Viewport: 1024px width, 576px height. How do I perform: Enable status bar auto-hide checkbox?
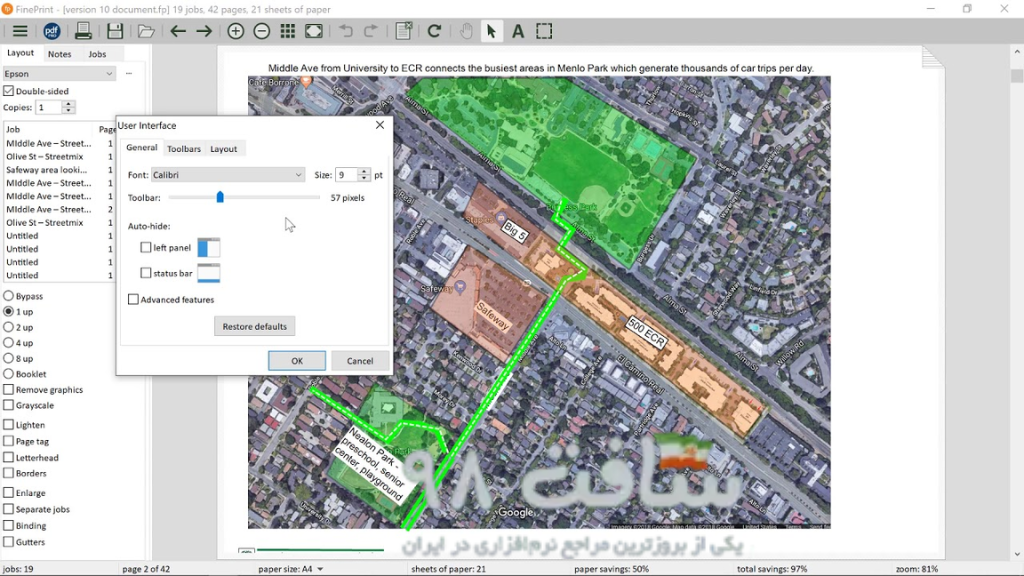tap(146, 273)
